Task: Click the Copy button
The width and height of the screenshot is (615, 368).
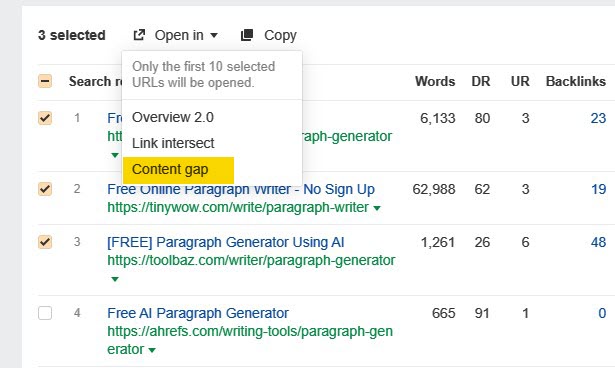Action: coord(269,35)
